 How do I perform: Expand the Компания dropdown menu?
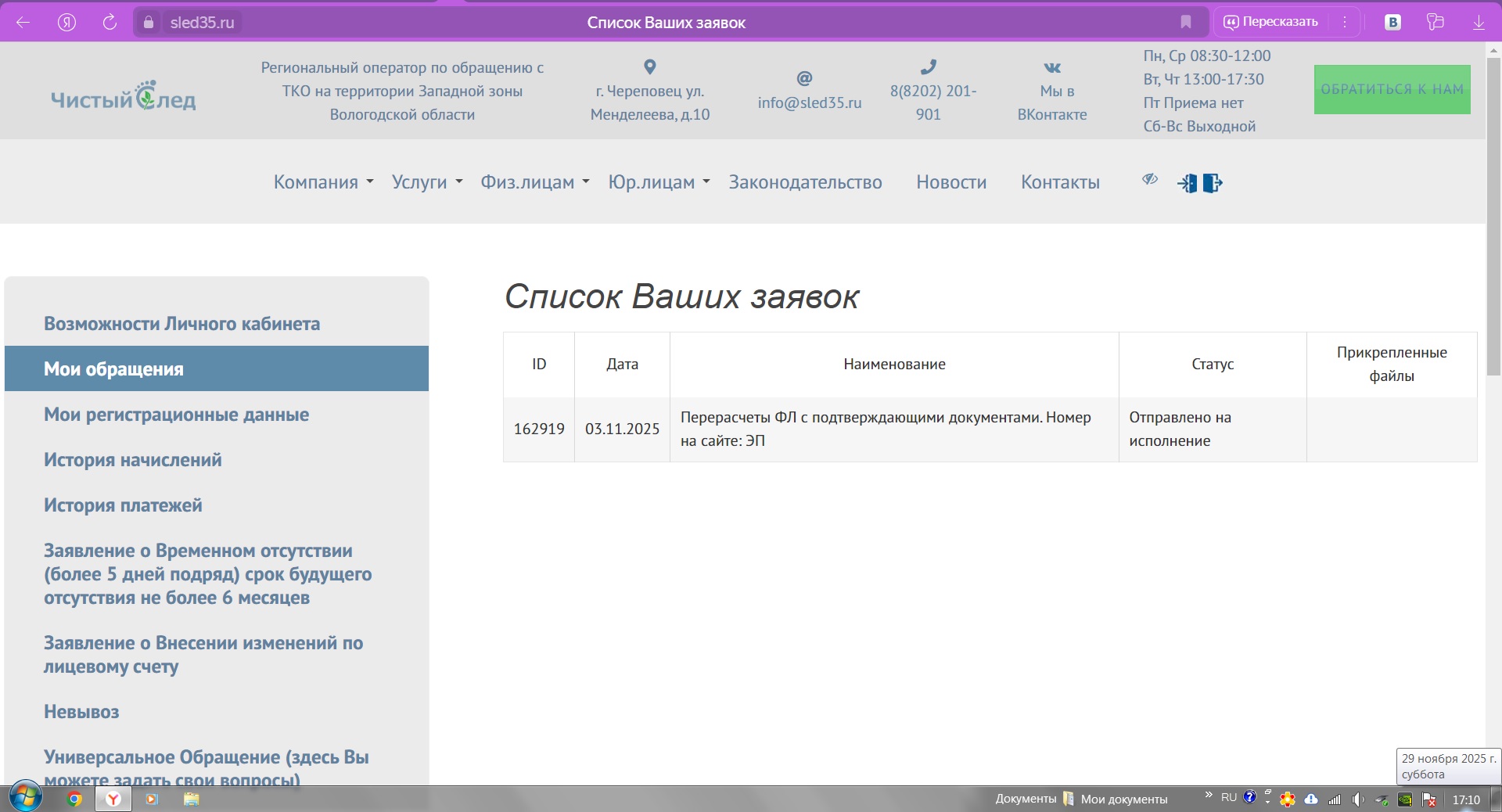tap(323, 182)
